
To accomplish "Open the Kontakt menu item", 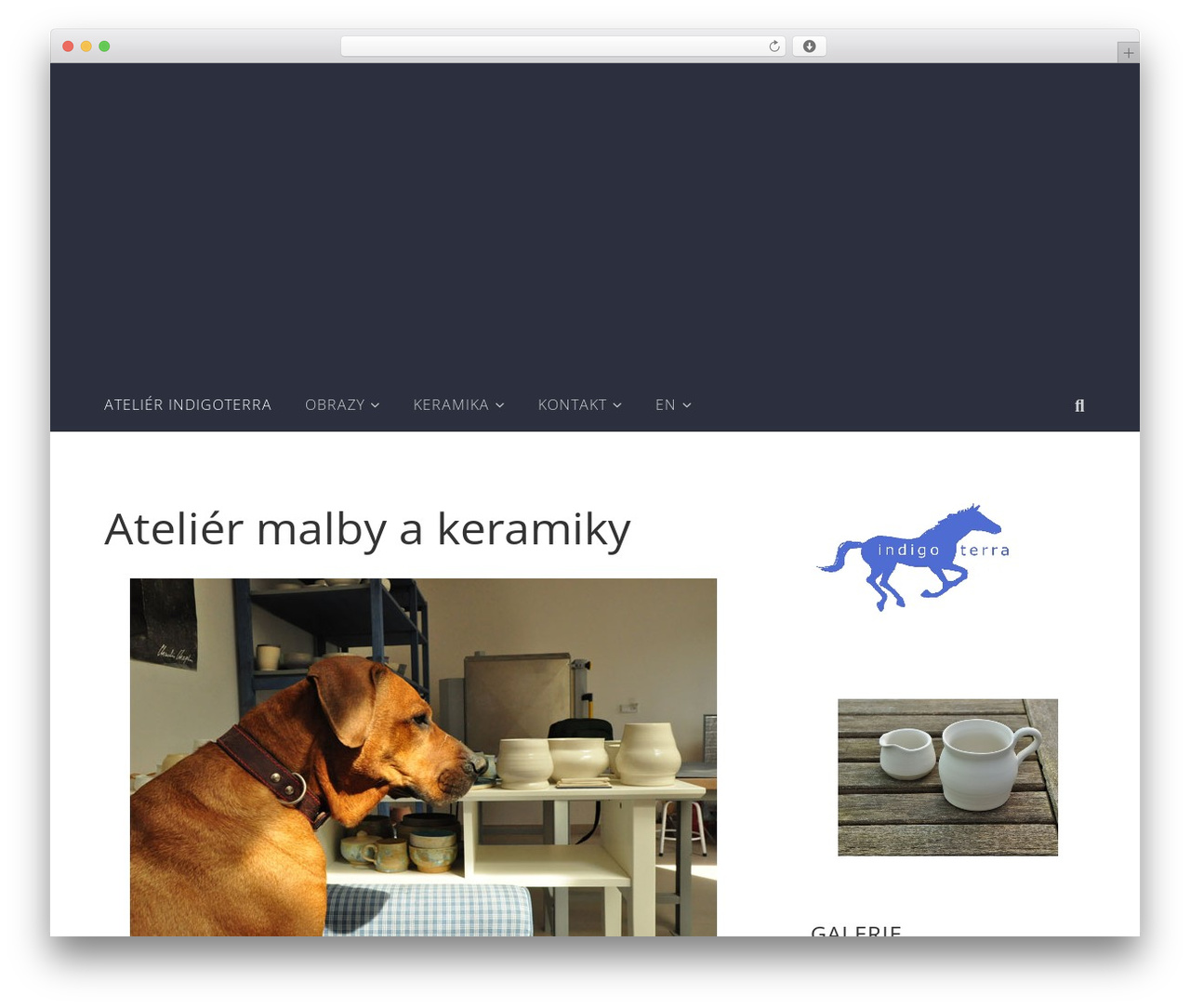I will coord(572,405).
